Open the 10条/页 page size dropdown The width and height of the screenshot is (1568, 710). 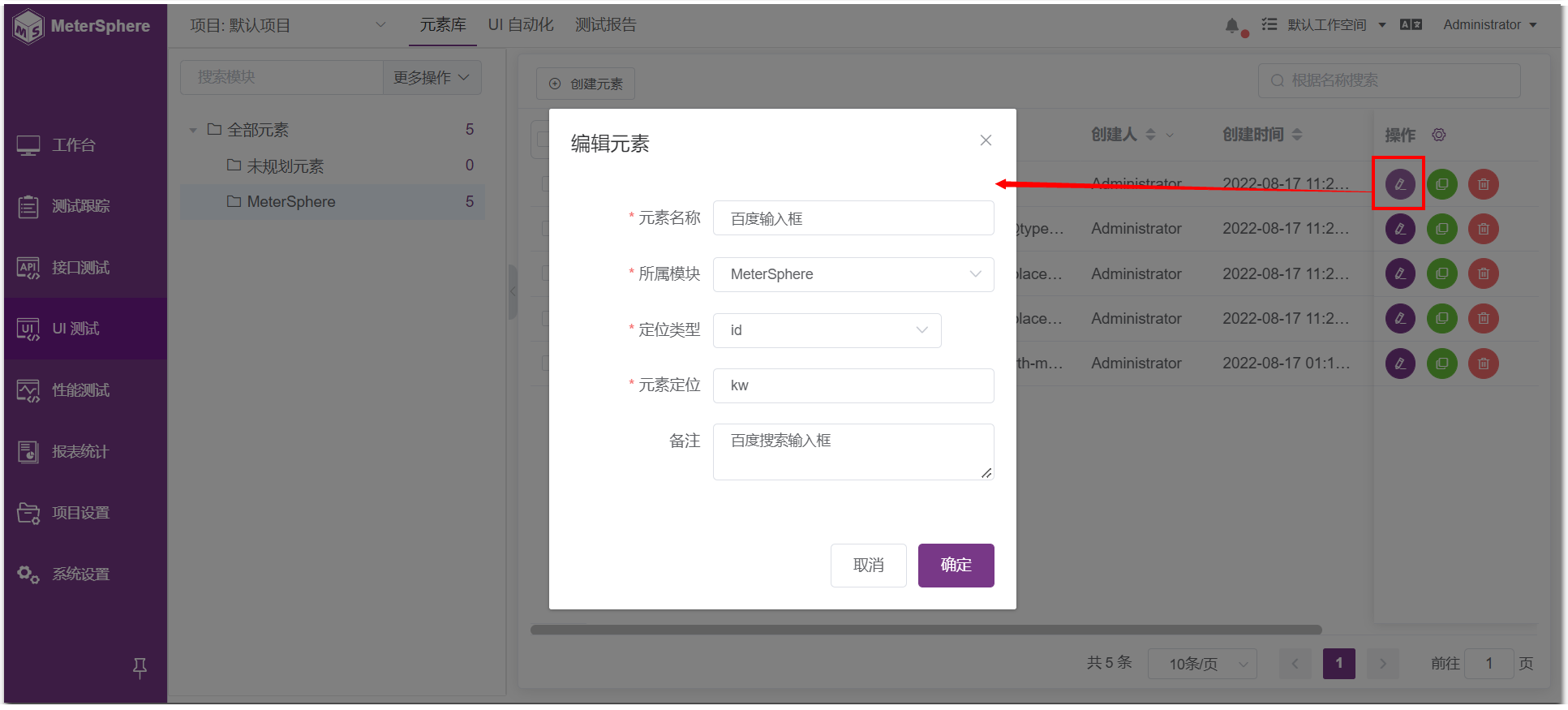(x=1202, y=664)
